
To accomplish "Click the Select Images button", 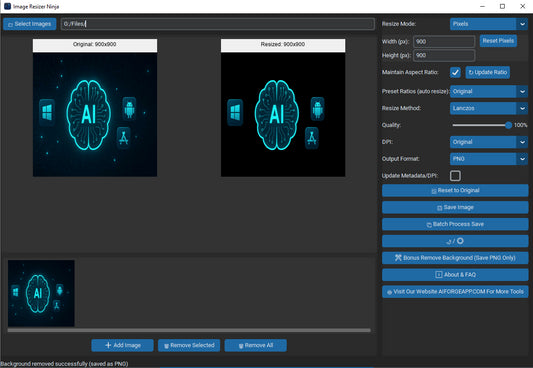I will point(30,24).
